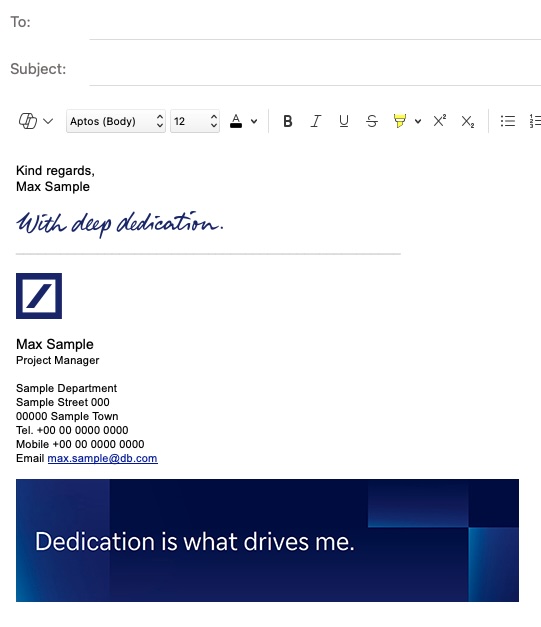The image size is (541, 627).
Task: Toggle italic formatting
Action: pos(316,121)
